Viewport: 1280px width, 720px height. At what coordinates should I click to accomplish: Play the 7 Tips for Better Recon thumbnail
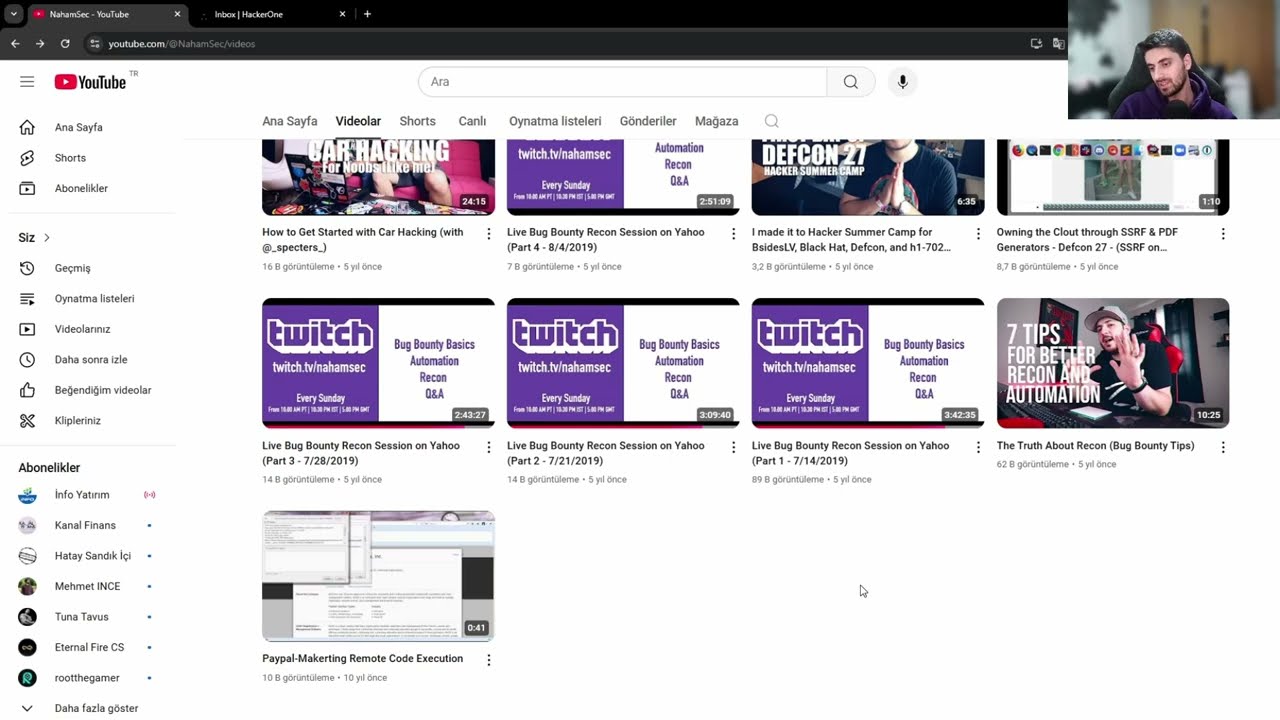(1113, 363)
